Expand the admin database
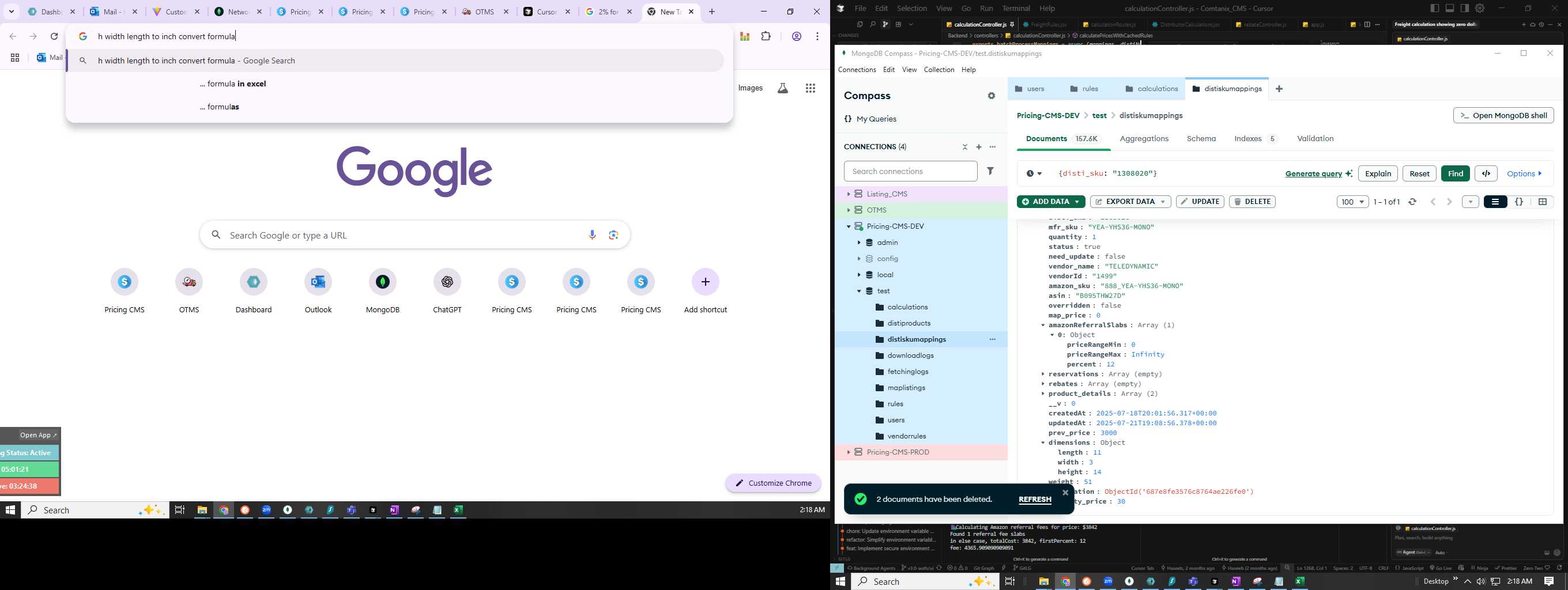 click(x=859, y=243)
